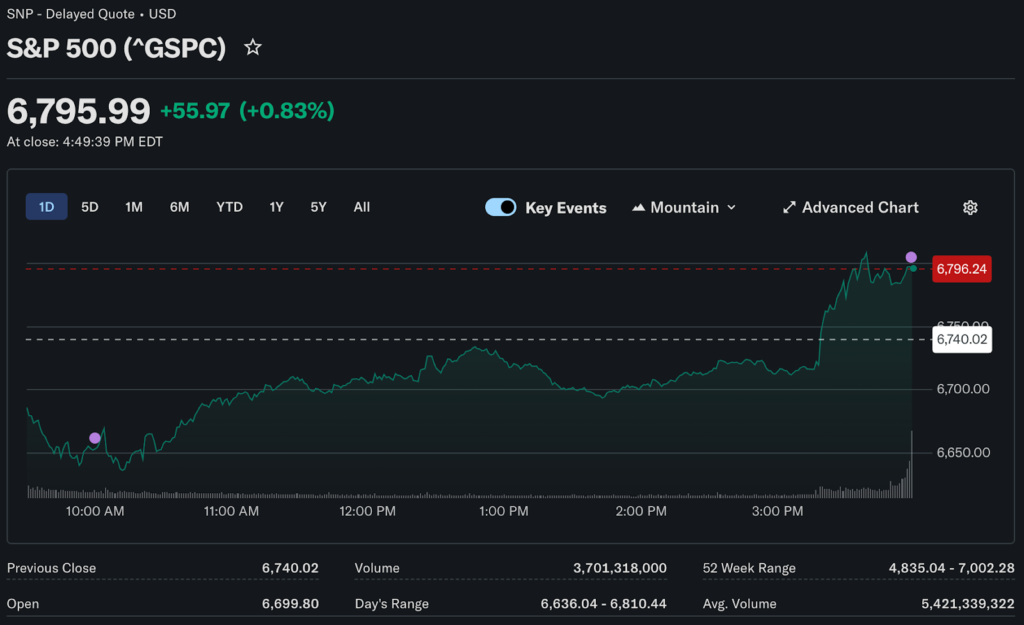Screen dimensions: 1024x625
Task: Click the tall volume bar at chart end
Action: click(911, 465)
